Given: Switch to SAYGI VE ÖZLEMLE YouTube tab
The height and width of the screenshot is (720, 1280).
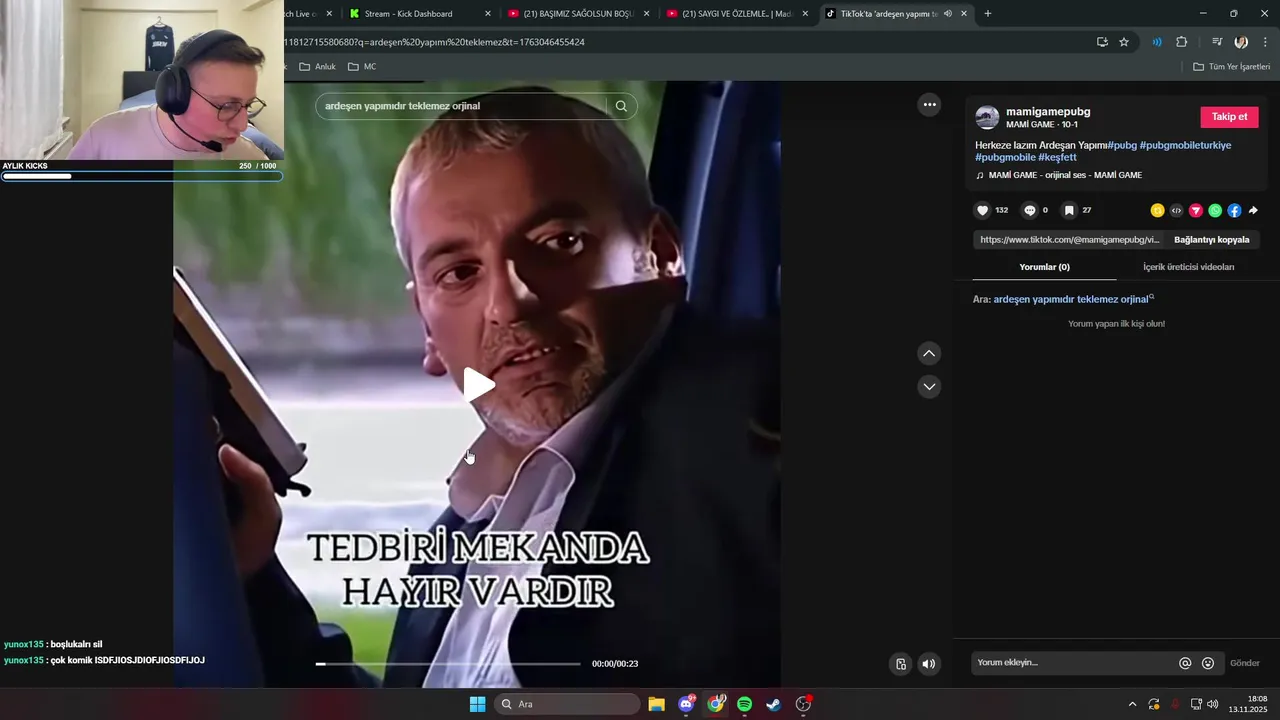Looking at the screenshot, I should click(x=736, y=13).
